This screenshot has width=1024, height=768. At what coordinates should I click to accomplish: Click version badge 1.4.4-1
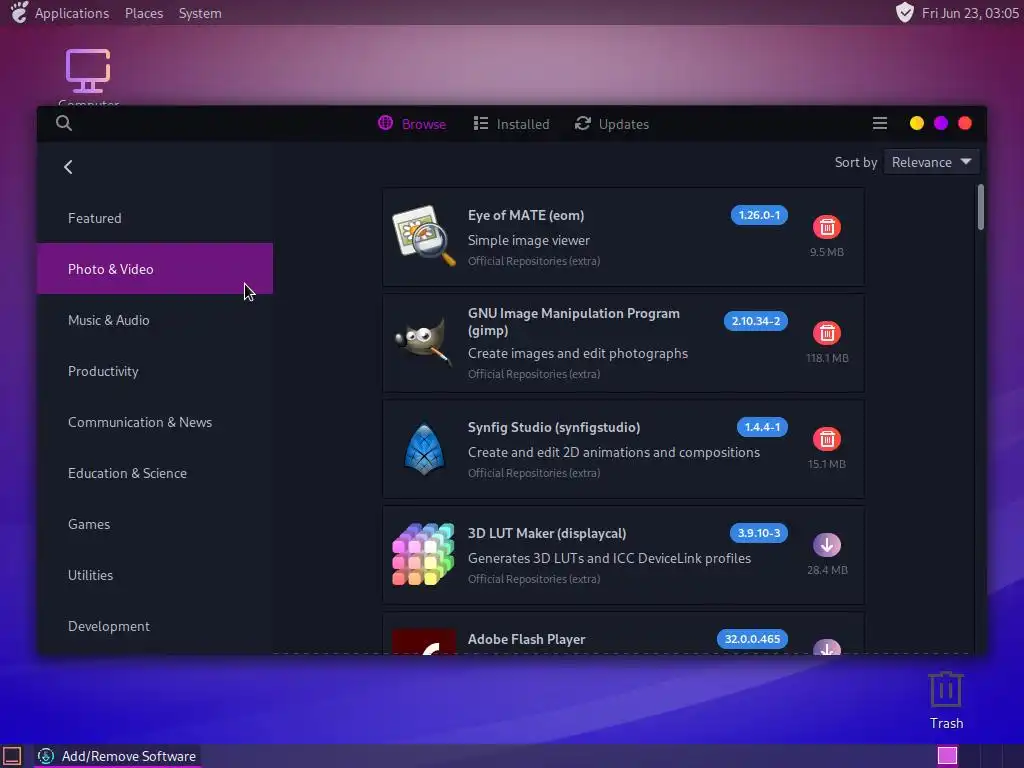(x=762, y=426)
